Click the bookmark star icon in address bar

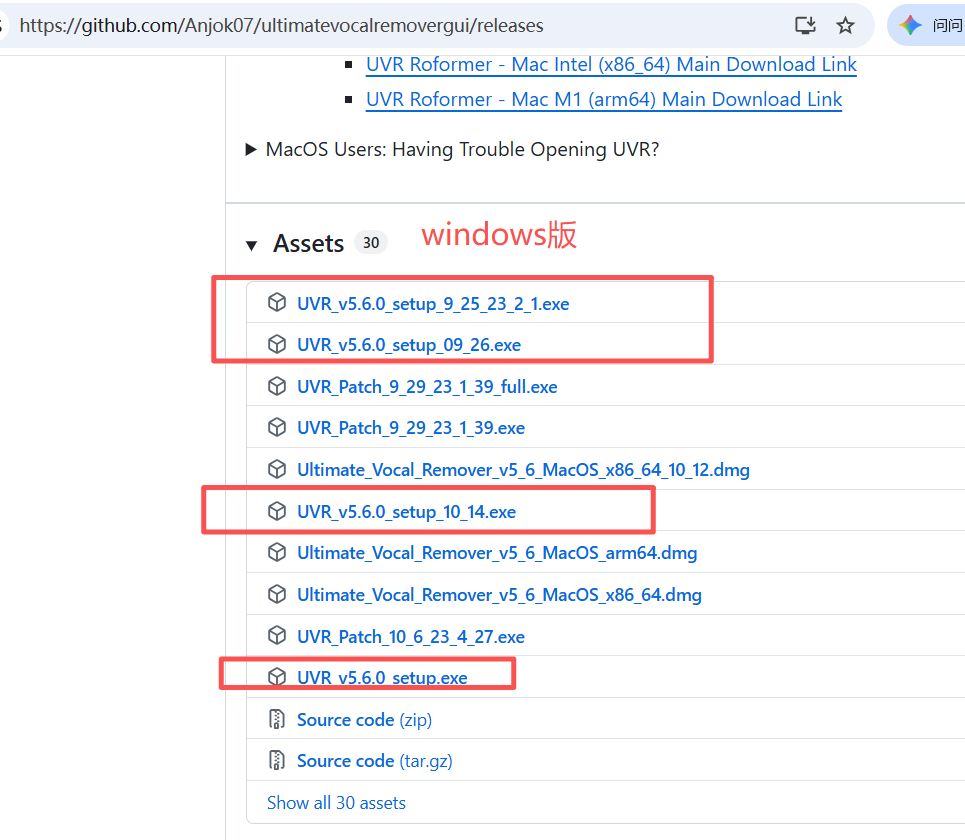click(x=846, y=26)
